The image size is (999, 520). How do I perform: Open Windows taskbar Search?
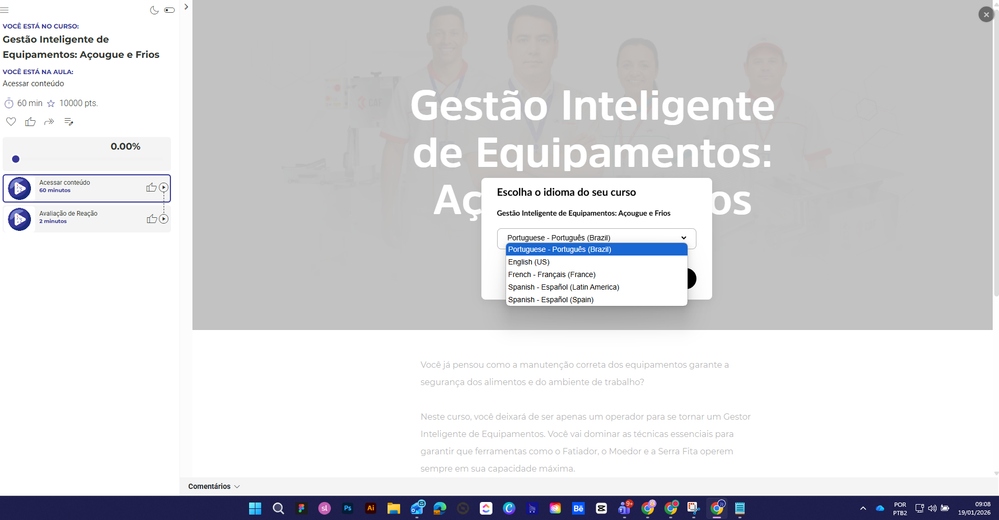[x=278, y=508]
